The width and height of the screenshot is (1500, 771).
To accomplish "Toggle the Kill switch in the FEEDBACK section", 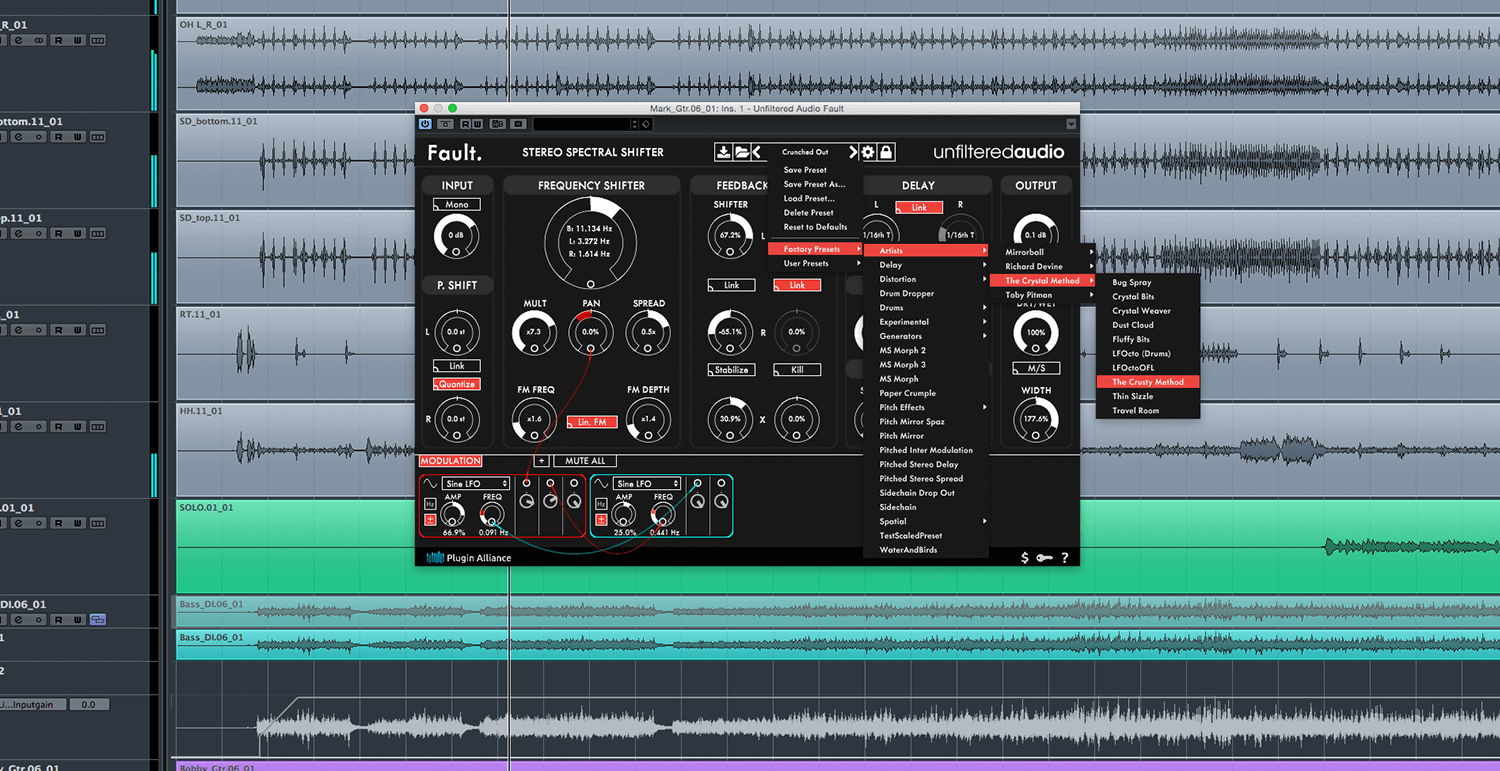I will tap(797, 370).
